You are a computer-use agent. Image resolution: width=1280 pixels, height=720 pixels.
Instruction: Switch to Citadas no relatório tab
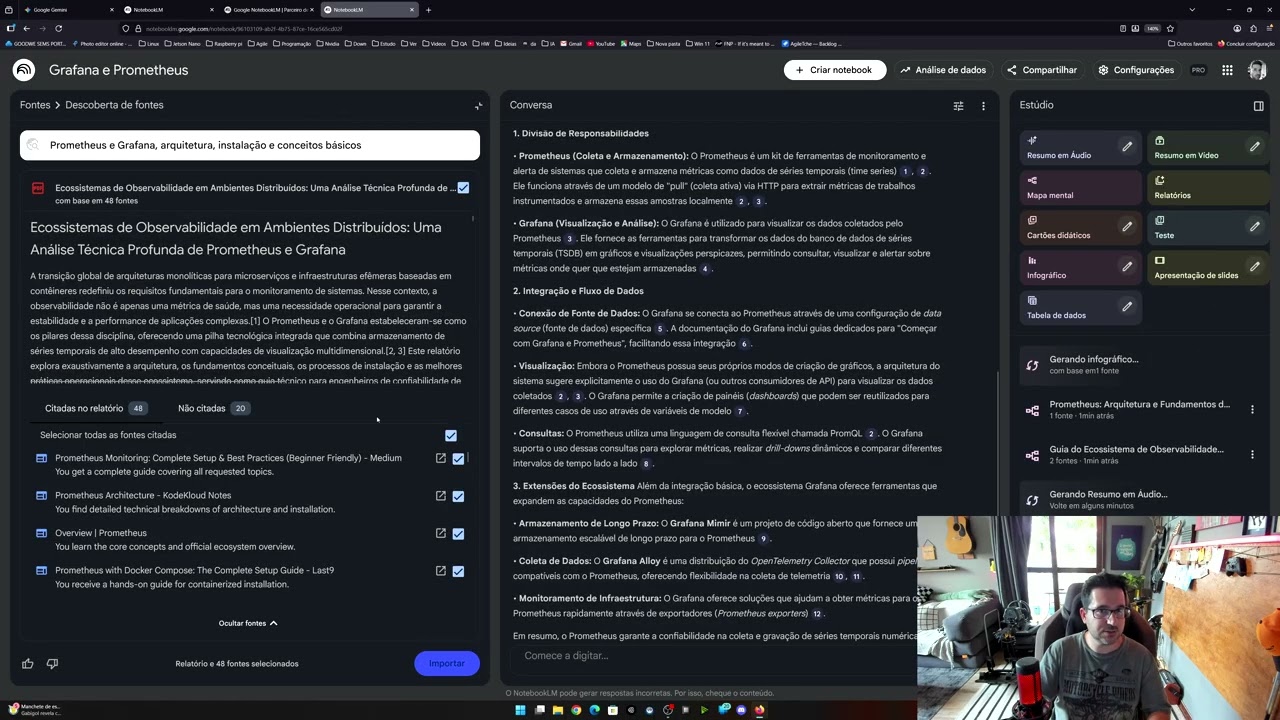pos(95,408)
